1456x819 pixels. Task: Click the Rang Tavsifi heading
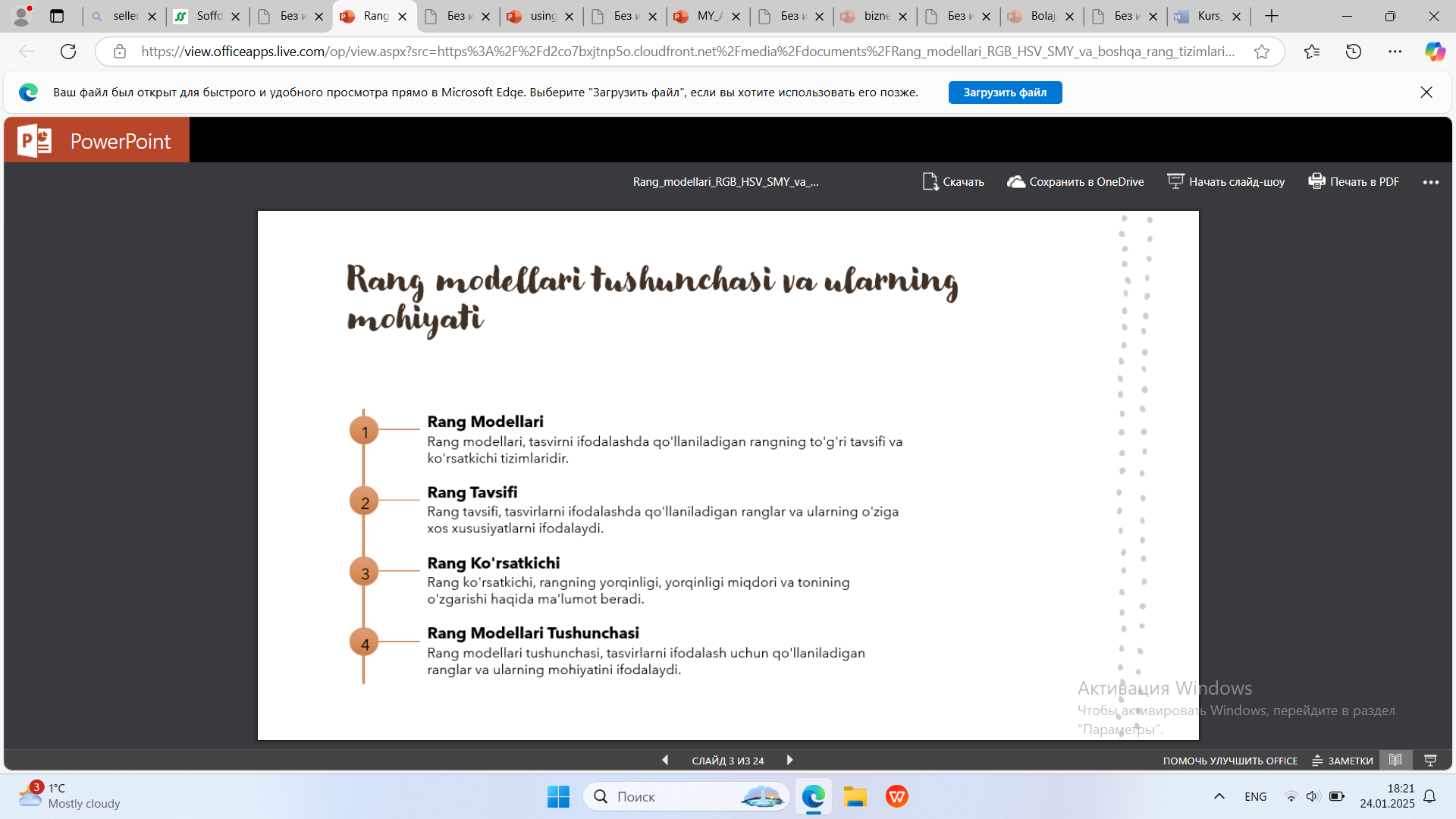[472, 492]
